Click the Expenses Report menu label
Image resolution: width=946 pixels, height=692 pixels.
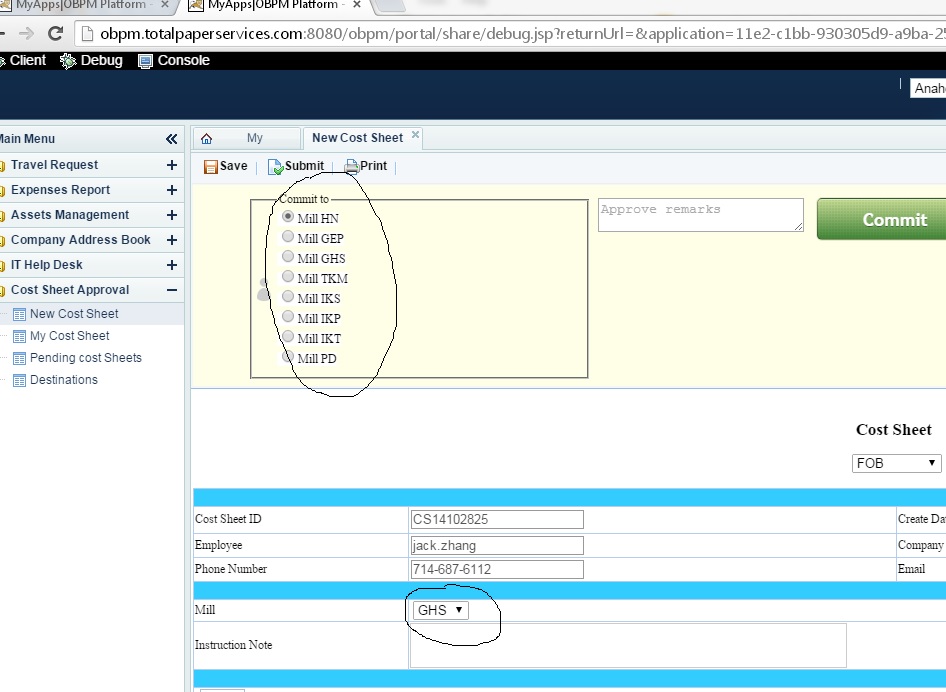(x=60, y=189)
